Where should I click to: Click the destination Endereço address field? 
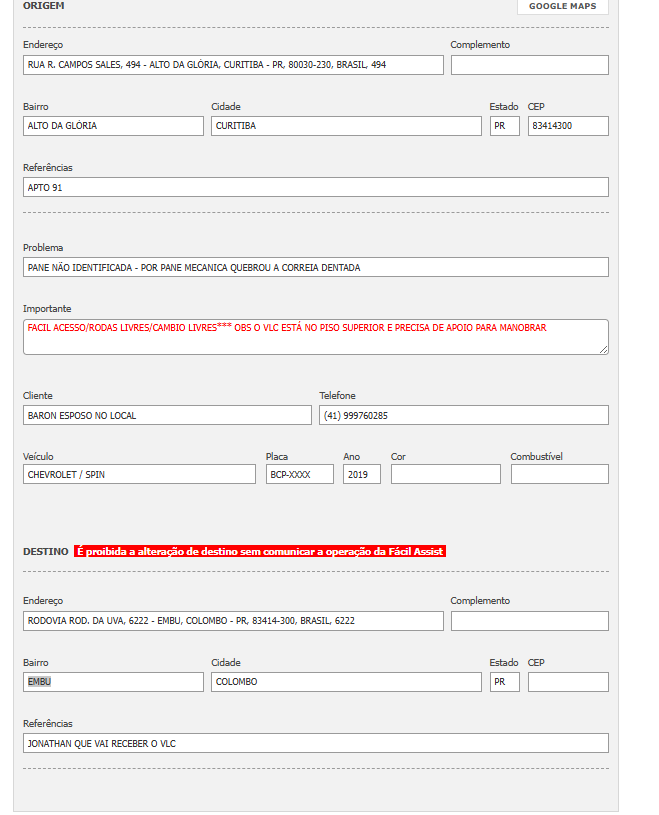click(233, 621)
